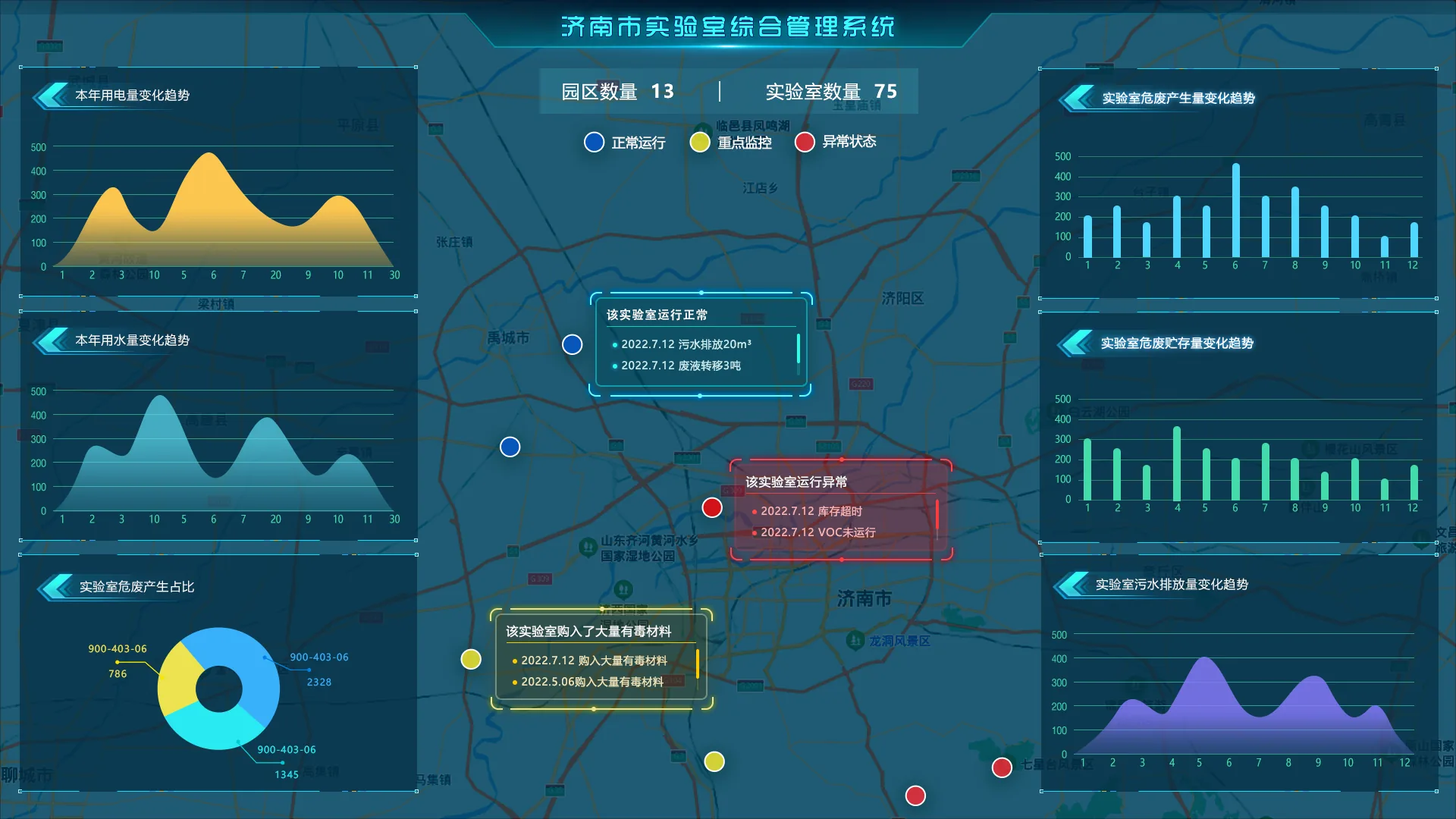Click the 该实验室运行正常 popup heading
Viewport: 1456px width, 819px height.
[657, 315]
